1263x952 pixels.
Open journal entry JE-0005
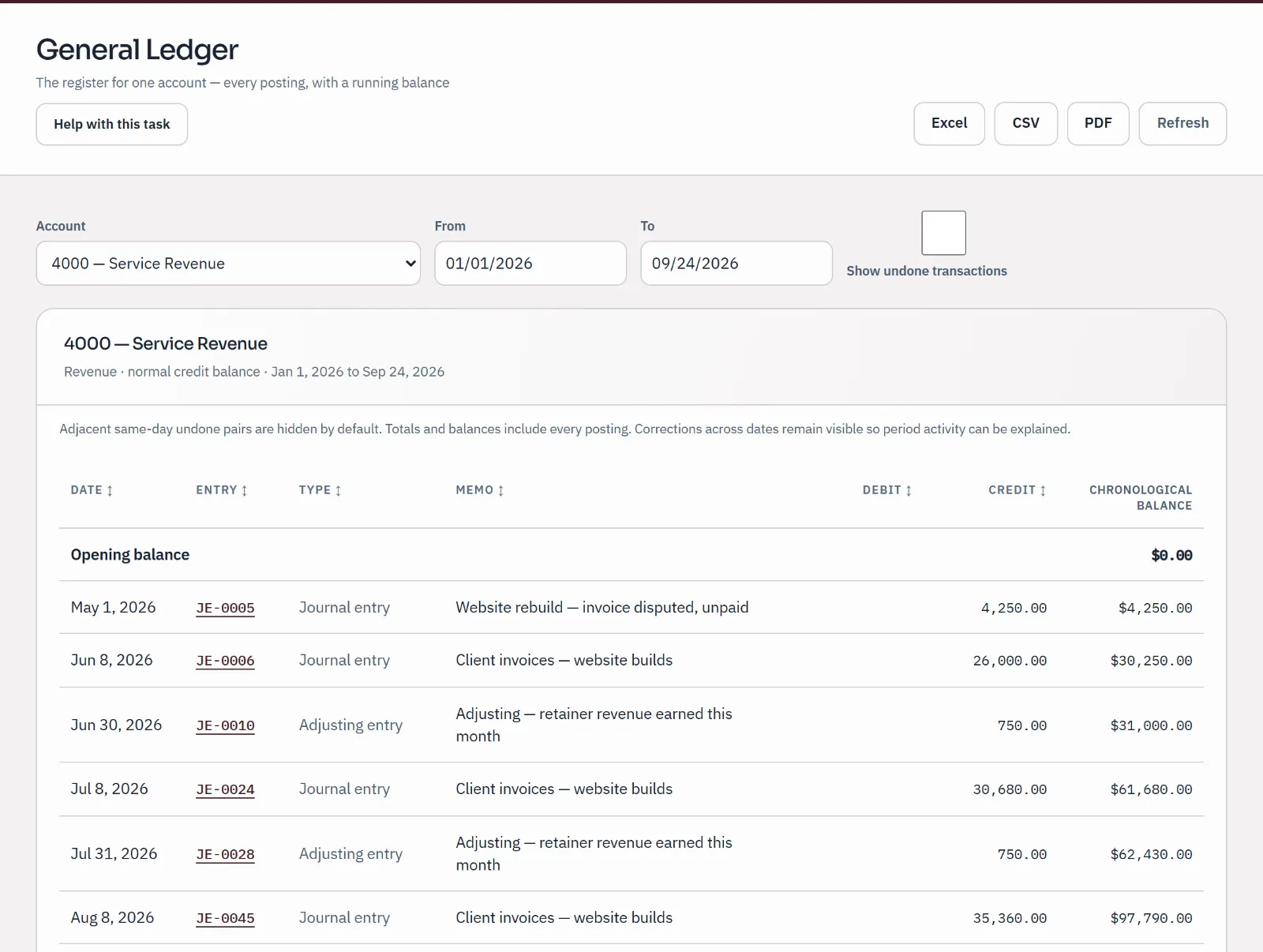(225, 608)
